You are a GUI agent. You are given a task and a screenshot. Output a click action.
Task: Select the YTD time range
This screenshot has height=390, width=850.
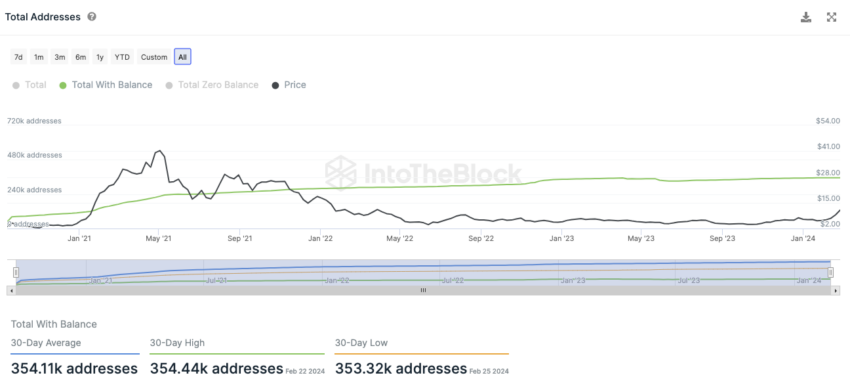[x=122, y=56]
